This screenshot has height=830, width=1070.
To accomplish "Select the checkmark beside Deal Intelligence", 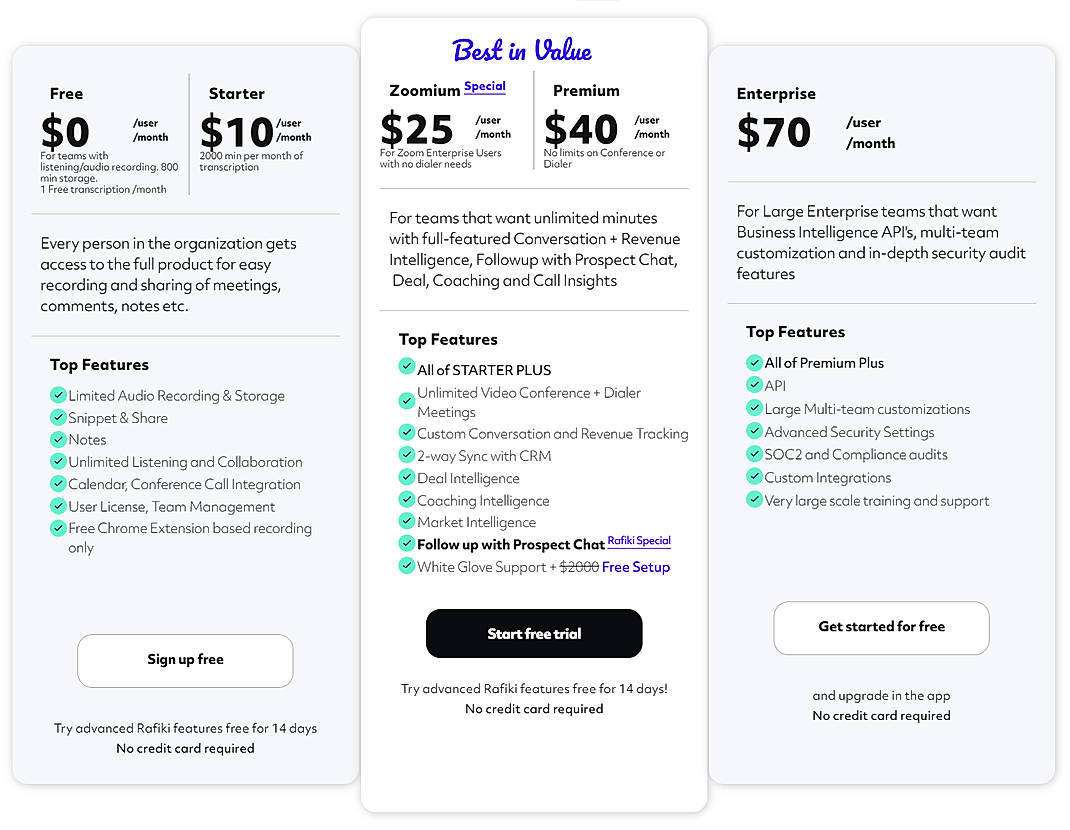I will click(406, 478).
